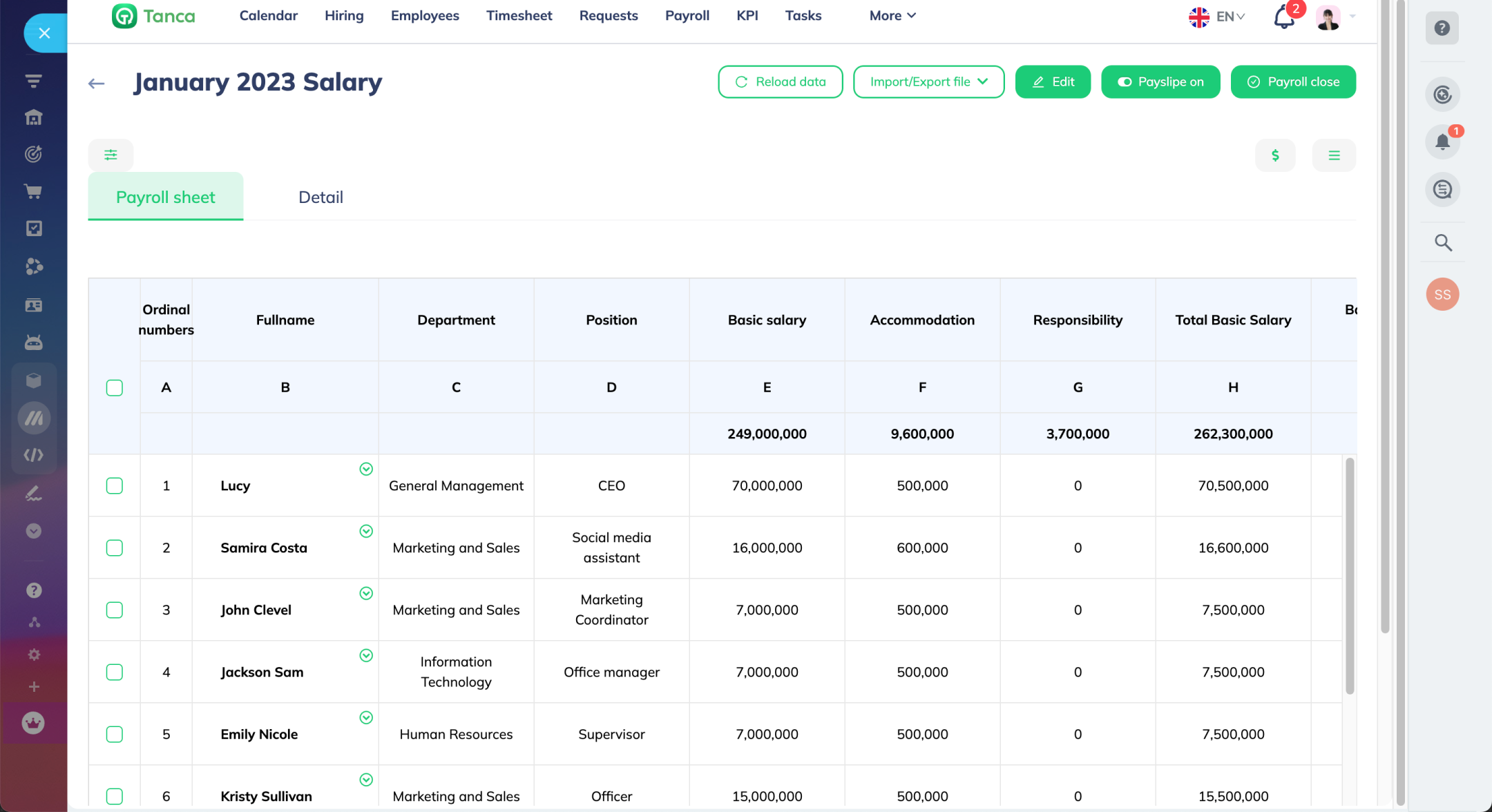
Task: Open the Timesheet menu item
Action: click(519, 15)
